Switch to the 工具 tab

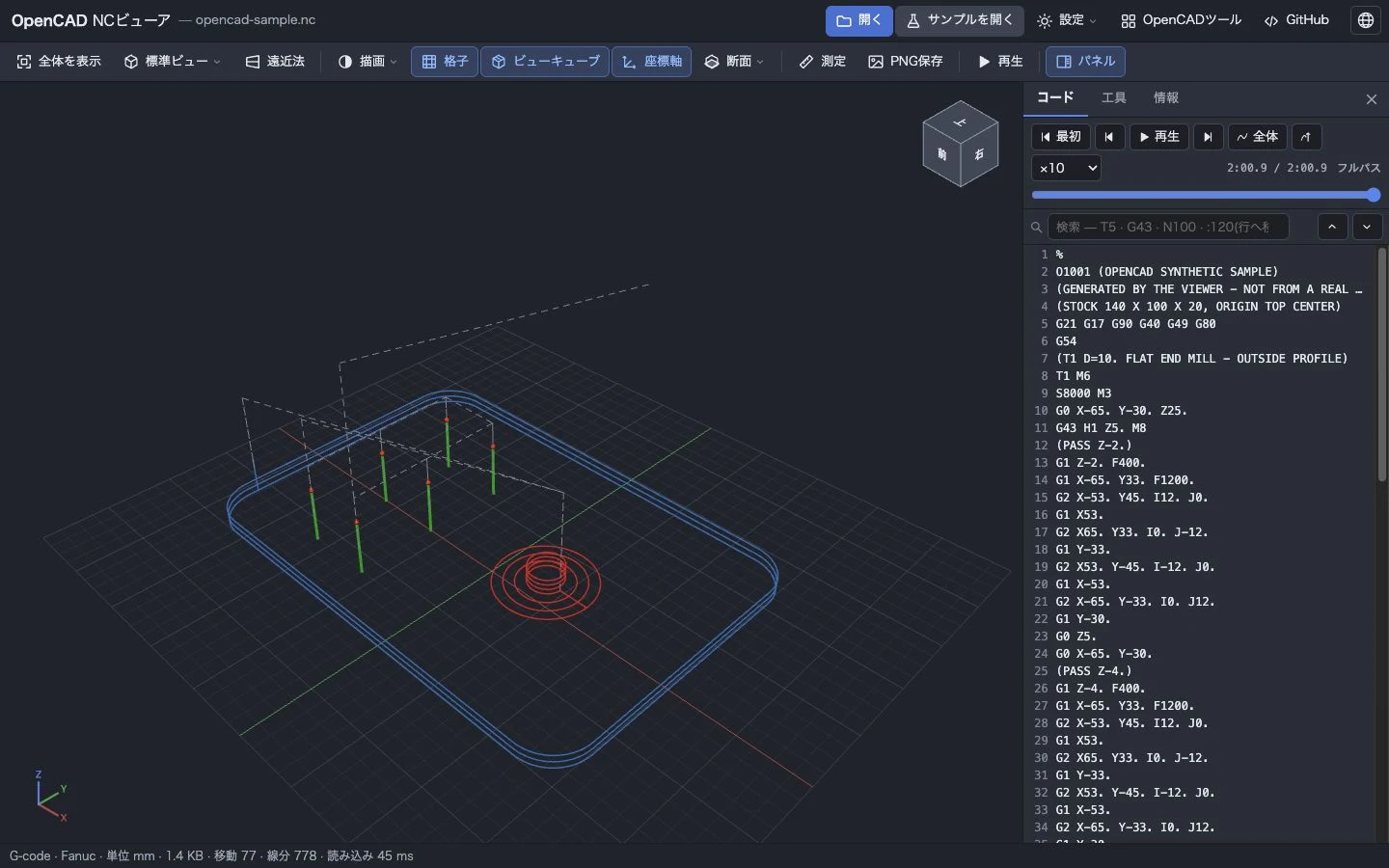coord(1113,97)
